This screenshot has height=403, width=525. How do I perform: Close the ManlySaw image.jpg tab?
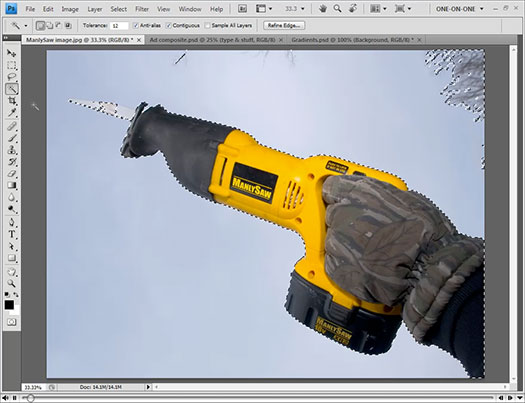139,40
